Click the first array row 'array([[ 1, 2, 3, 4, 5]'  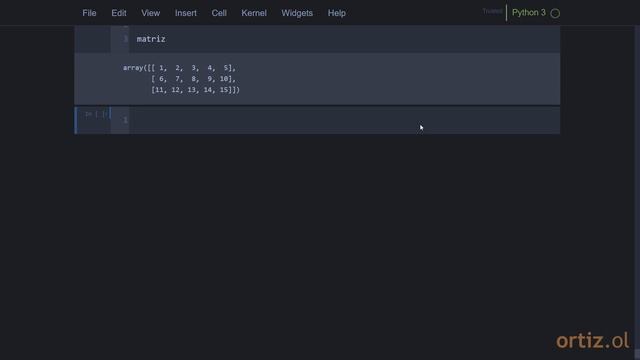(179, 68)
